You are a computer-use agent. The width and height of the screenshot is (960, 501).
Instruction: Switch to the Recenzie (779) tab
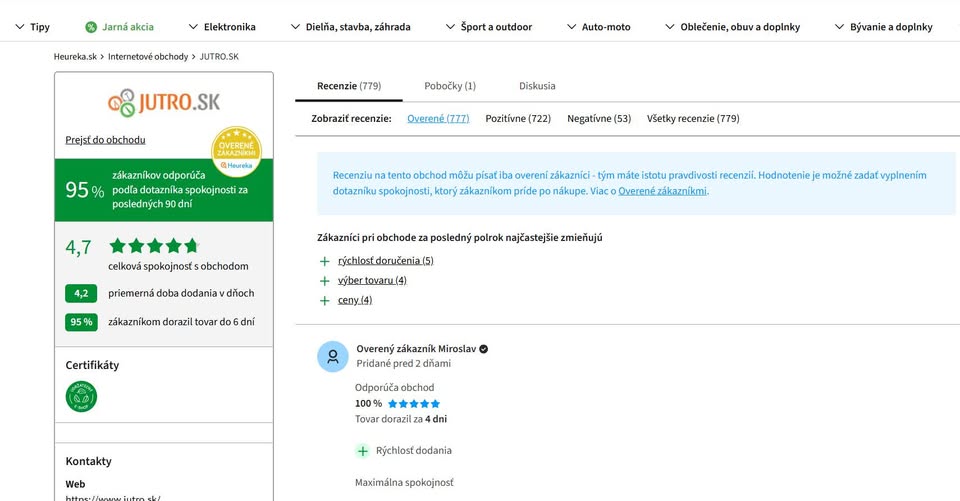(349, 86)
